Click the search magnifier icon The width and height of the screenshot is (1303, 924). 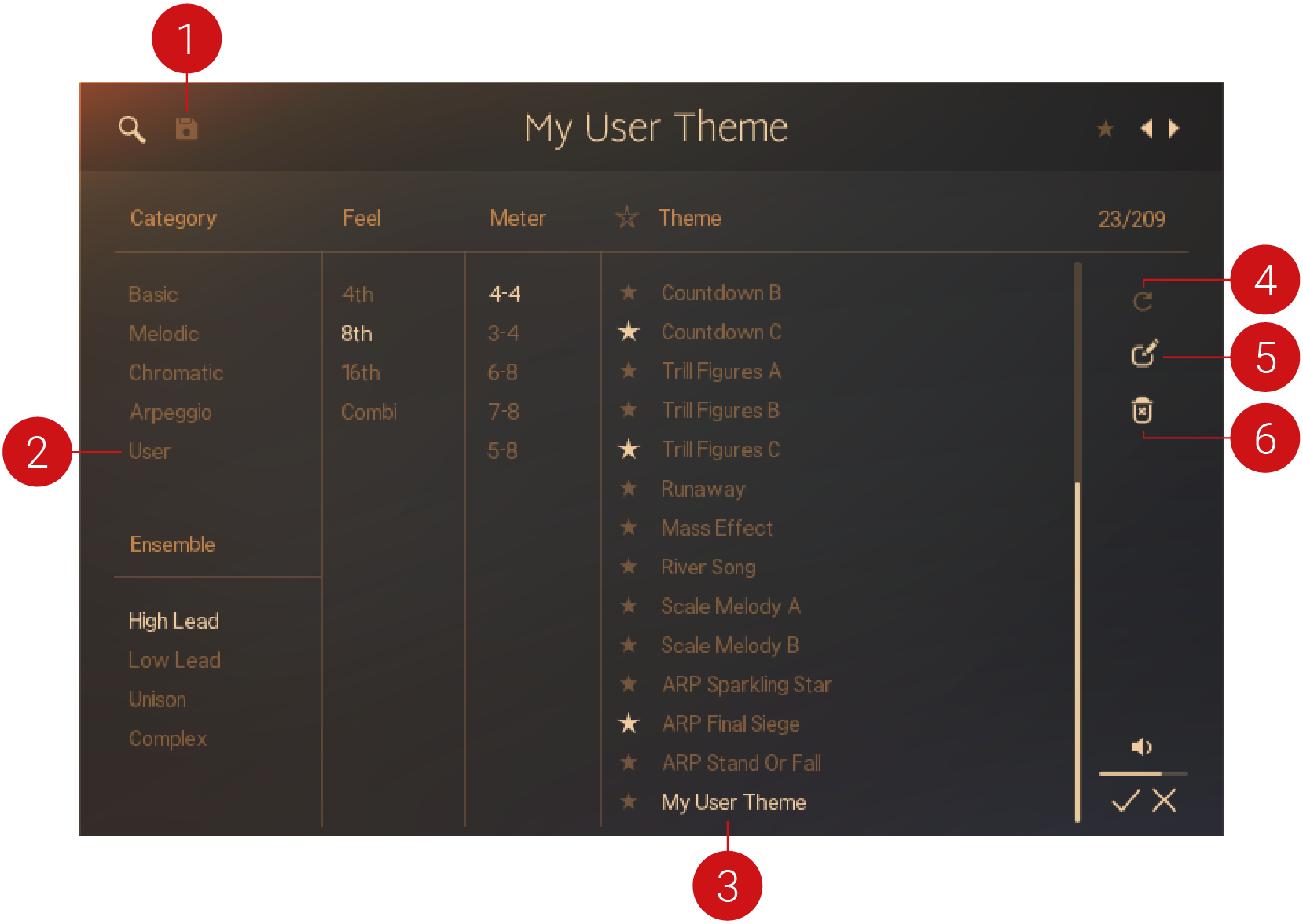tap(132, 129)
